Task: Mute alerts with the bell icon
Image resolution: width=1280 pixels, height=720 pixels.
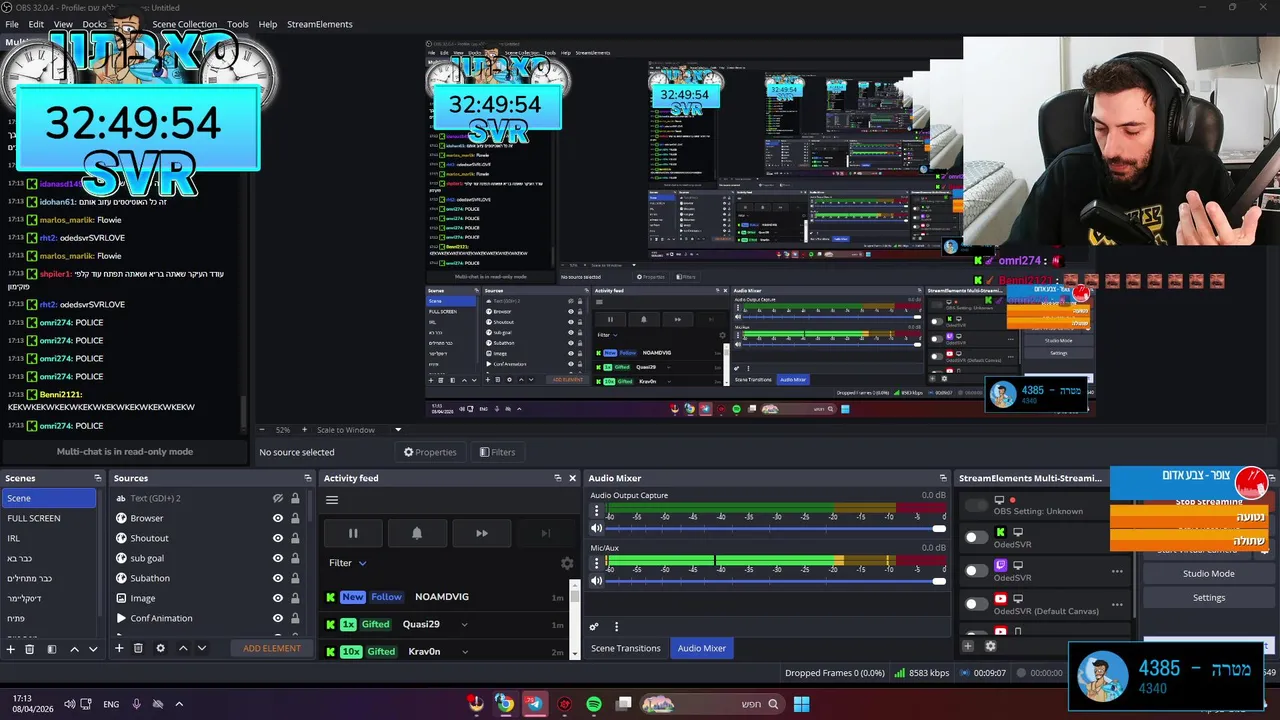Action: (417, 533)
